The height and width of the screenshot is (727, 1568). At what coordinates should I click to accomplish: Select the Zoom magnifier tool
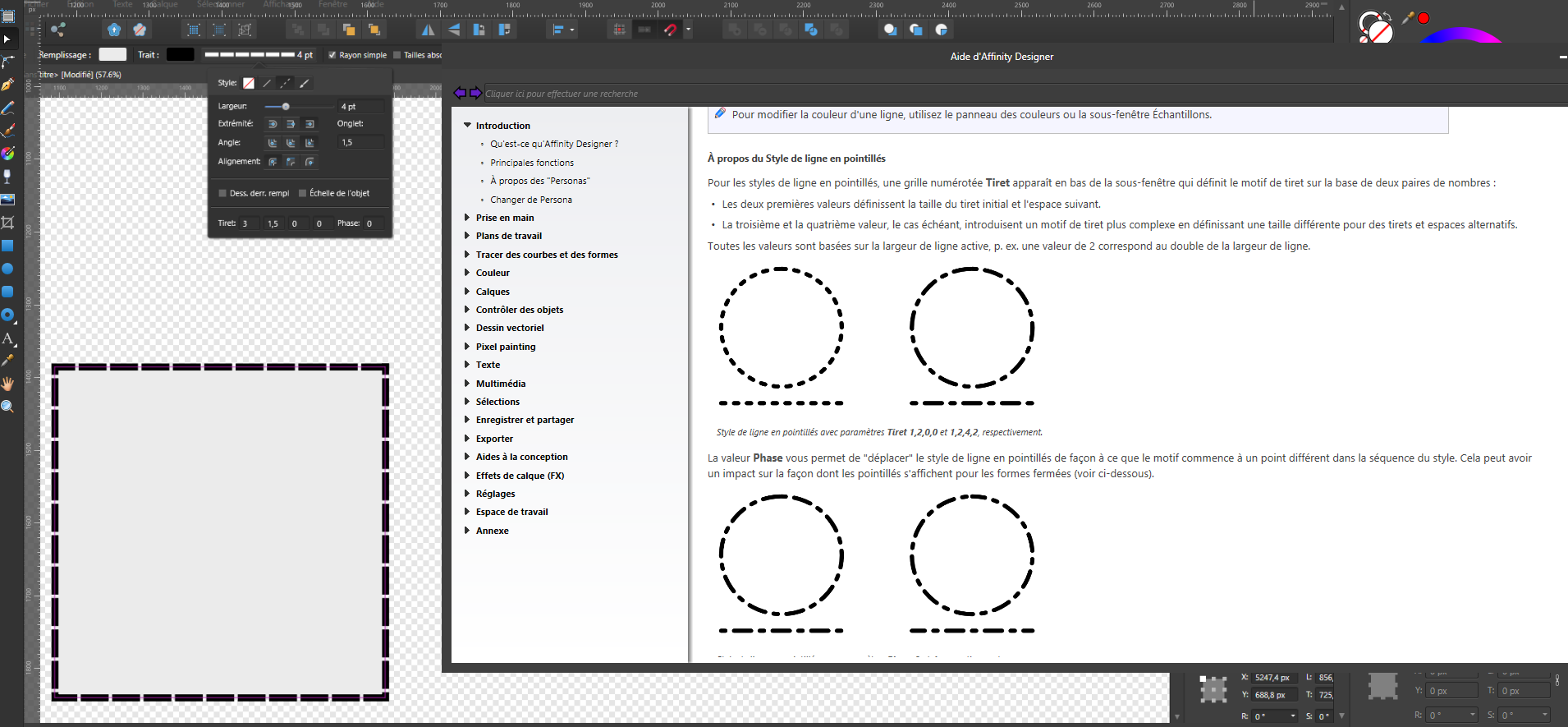click(x=7, y=407)
